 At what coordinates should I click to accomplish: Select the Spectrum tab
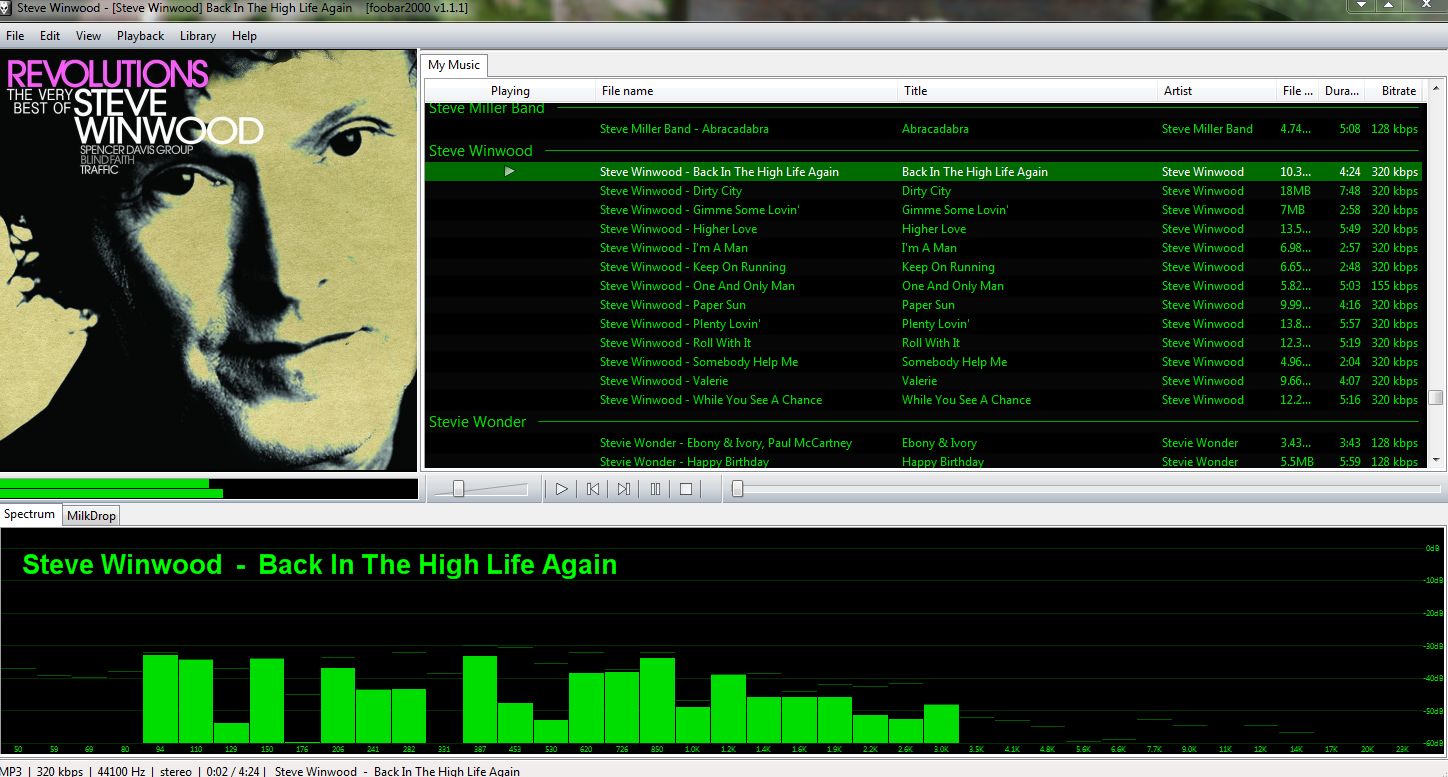pos(30,514)
